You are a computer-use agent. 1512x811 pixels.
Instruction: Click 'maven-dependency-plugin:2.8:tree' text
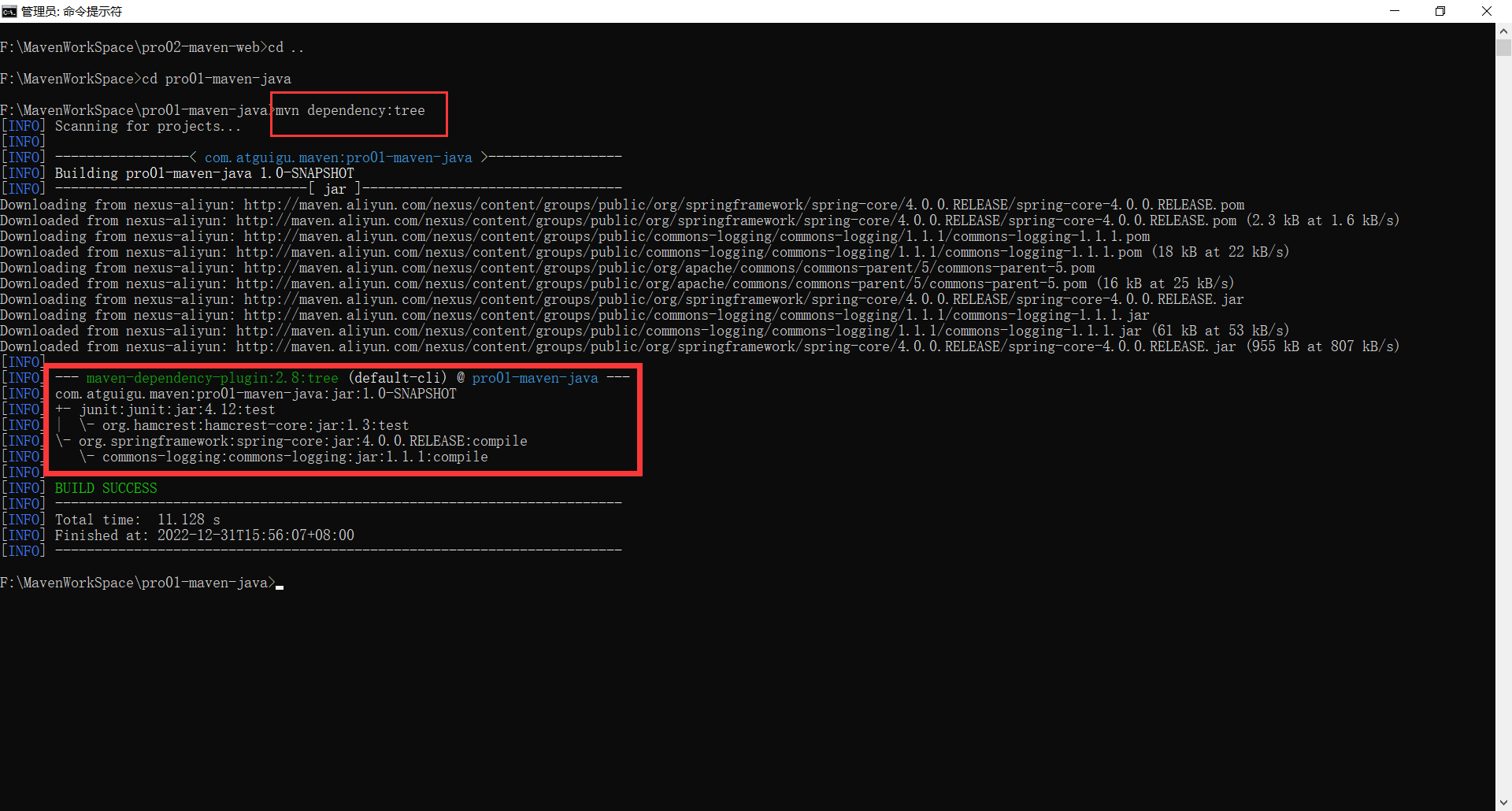click(x=213, y=378)
